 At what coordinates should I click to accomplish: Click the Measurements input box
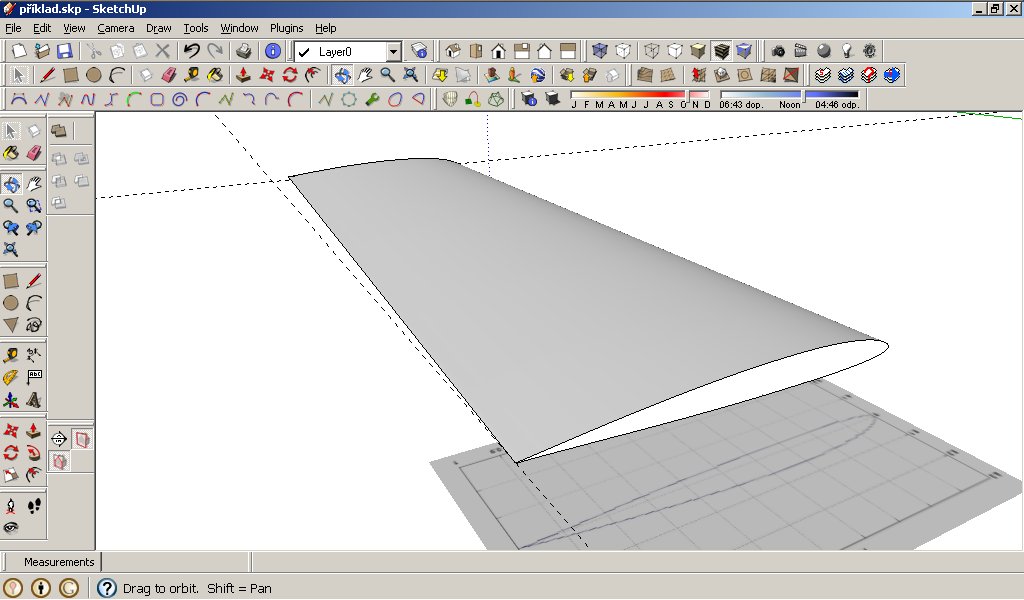[175, 562]
